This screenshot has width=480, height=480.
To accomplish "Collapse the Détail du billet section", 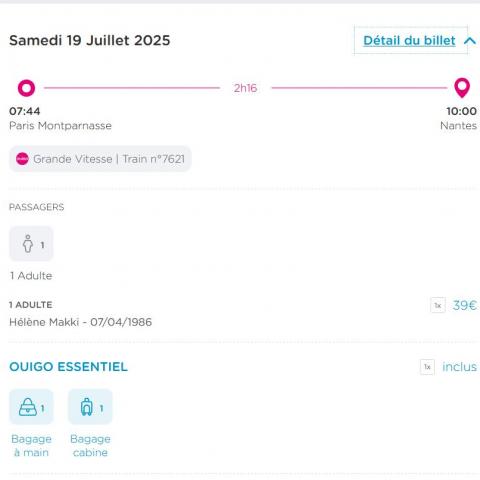I will pos(409,41).
